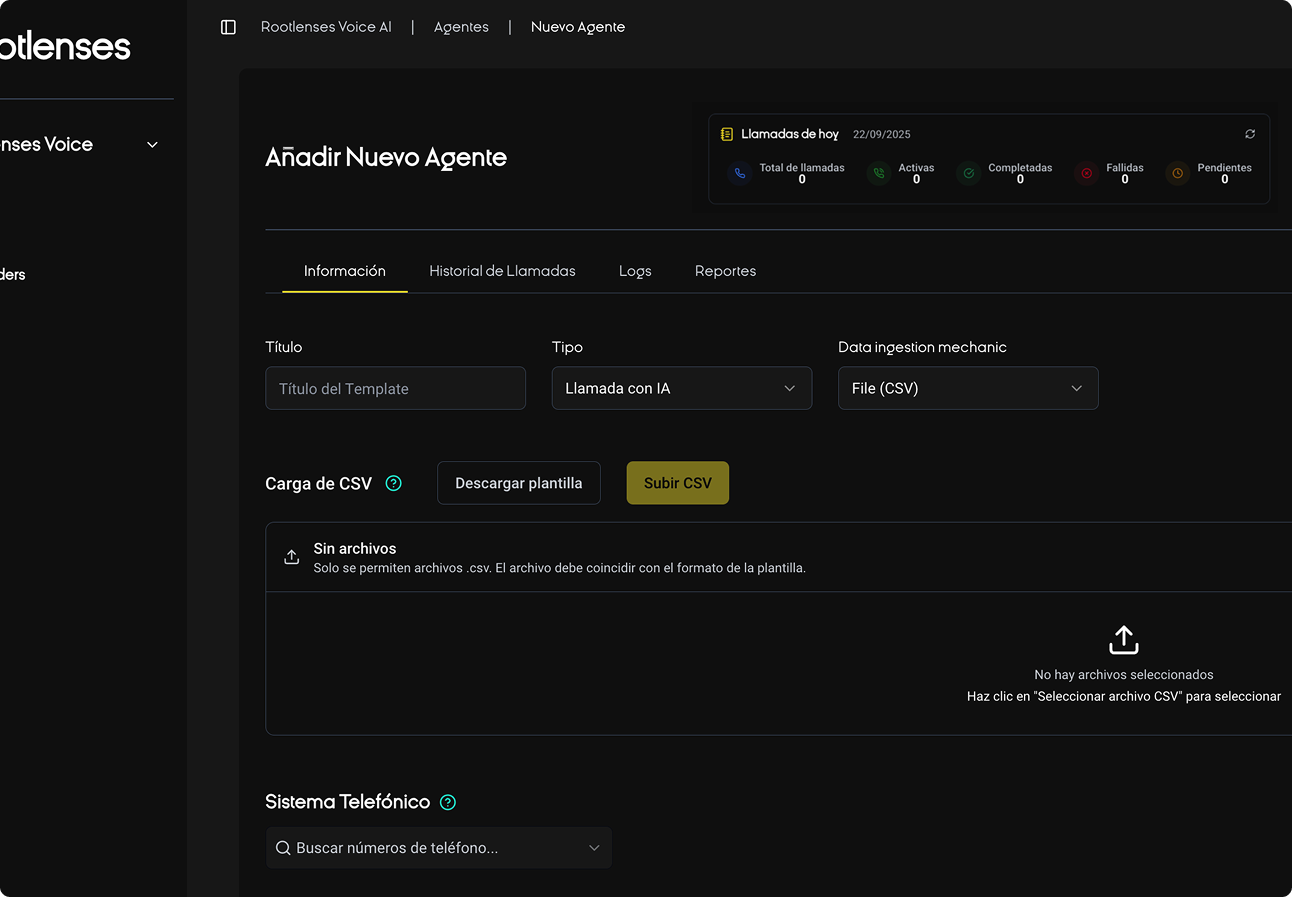
Task: Click the Título del Template input field
Action: (395, 388)
